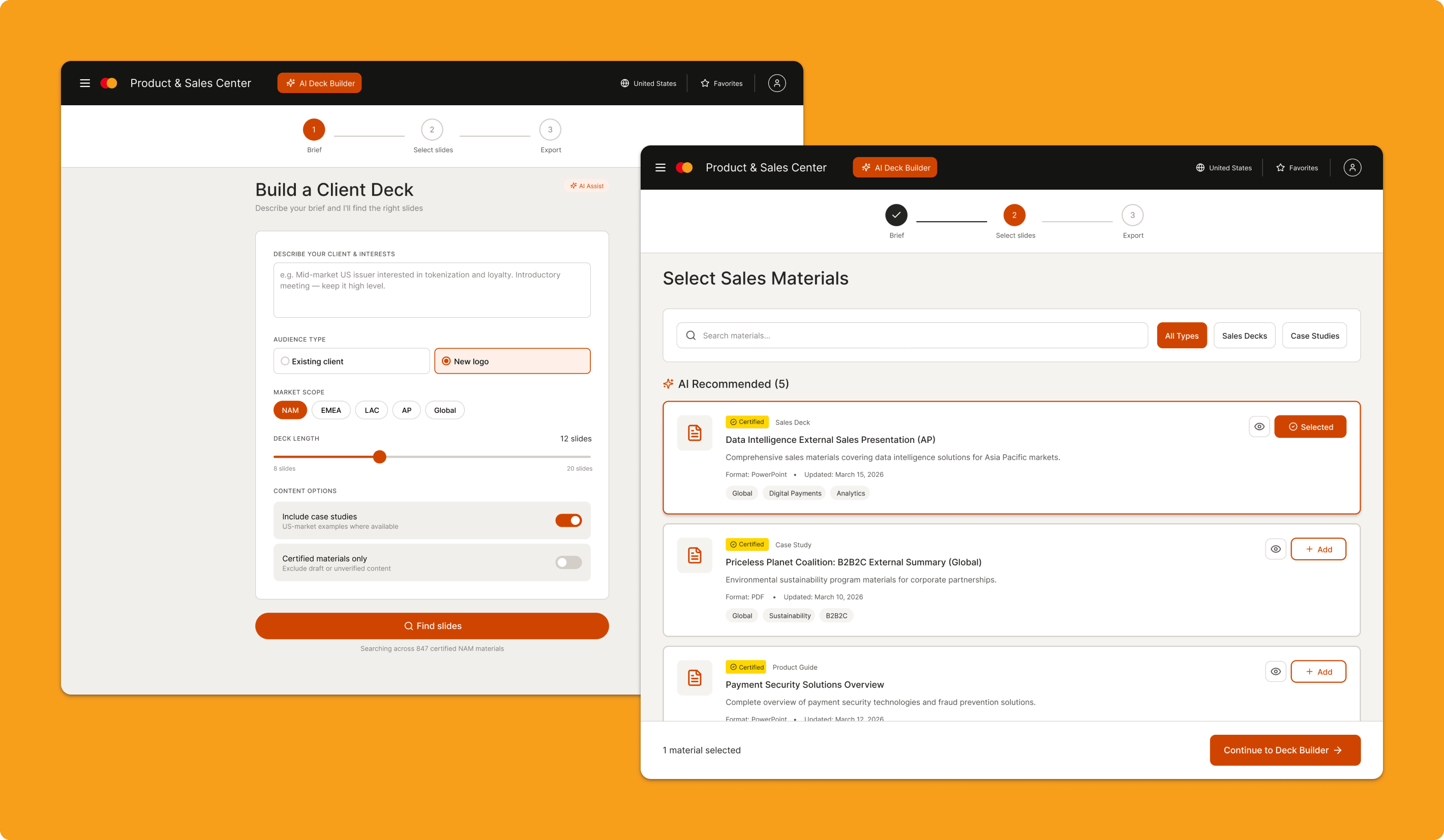Click the Find slides button

[x=432, y=626]
